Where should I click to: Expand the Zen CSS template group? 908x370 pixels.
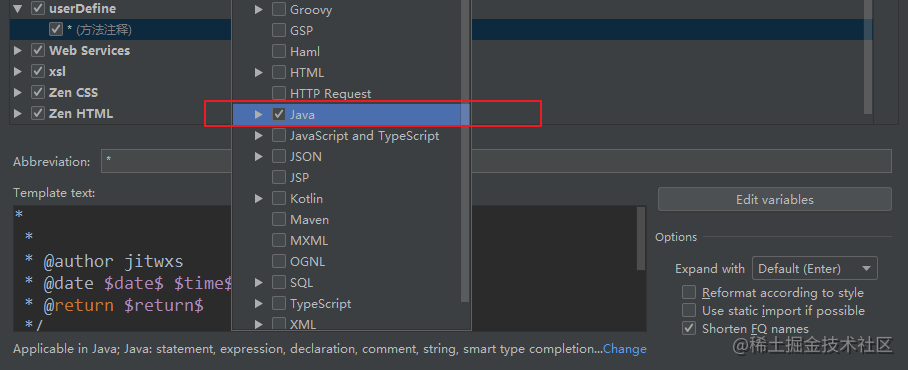(x=18, y=92)
